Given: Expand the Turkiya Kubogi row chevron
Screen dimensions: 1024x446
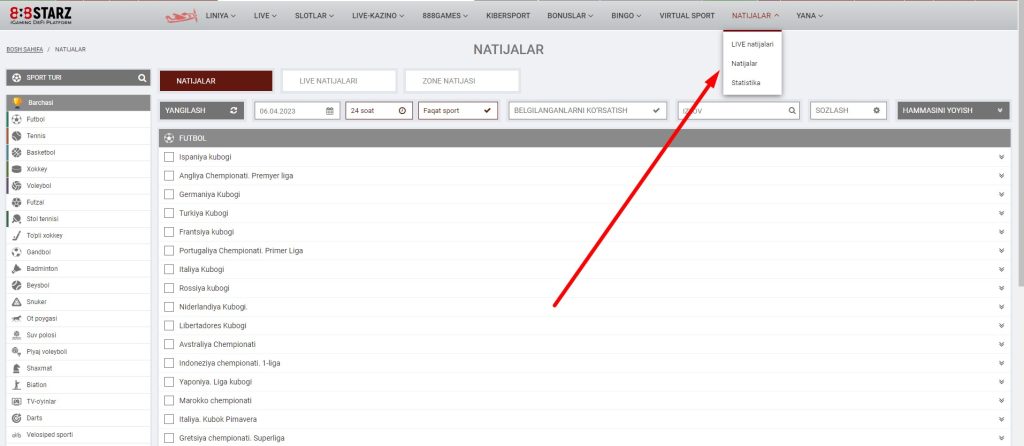Looking at the screenshot, I should (x=1001, y=213).
